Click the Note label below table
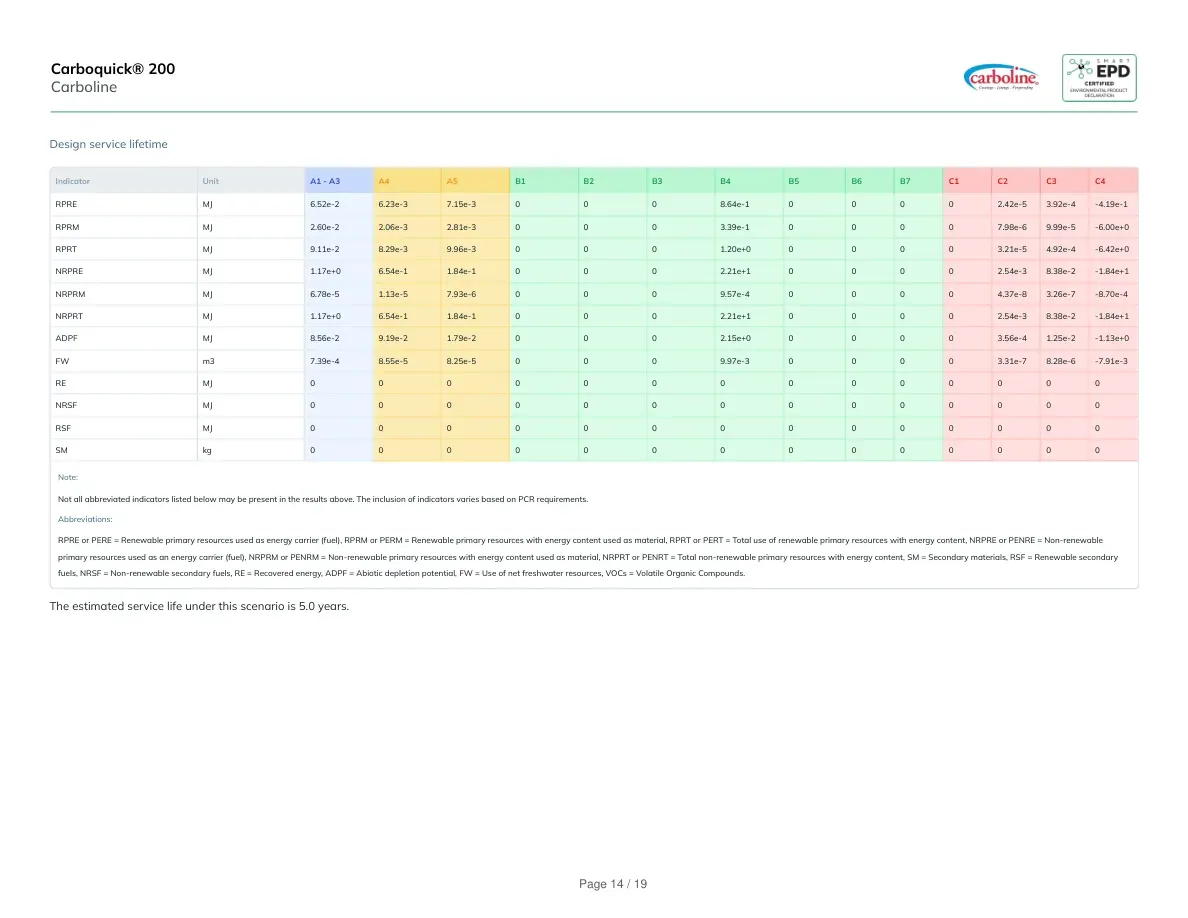Viewport: 1188px width, 918px height. coord(68,477)
